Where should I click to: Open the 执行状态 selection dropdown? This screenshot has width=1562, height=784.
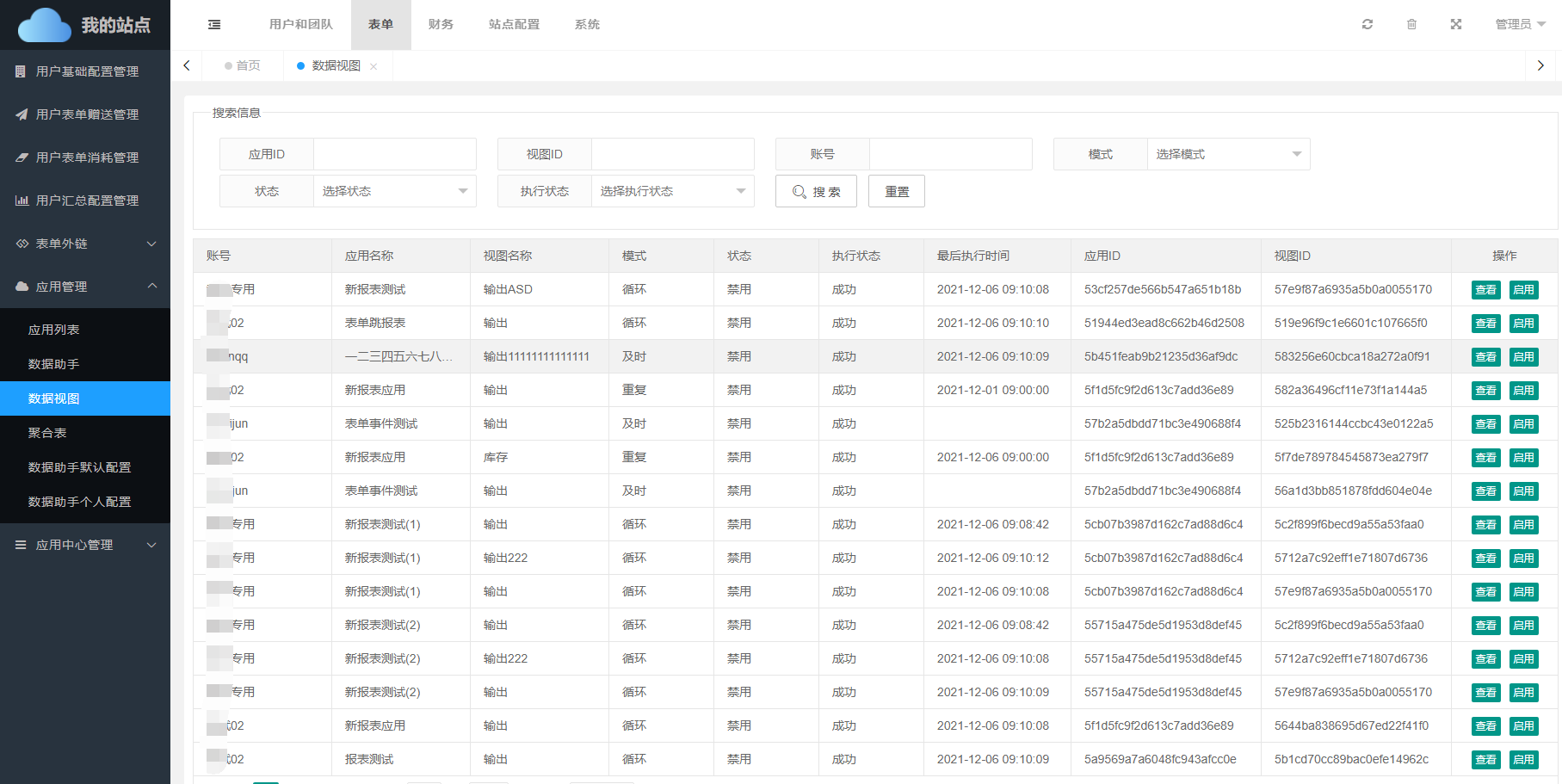pos(672,191)
